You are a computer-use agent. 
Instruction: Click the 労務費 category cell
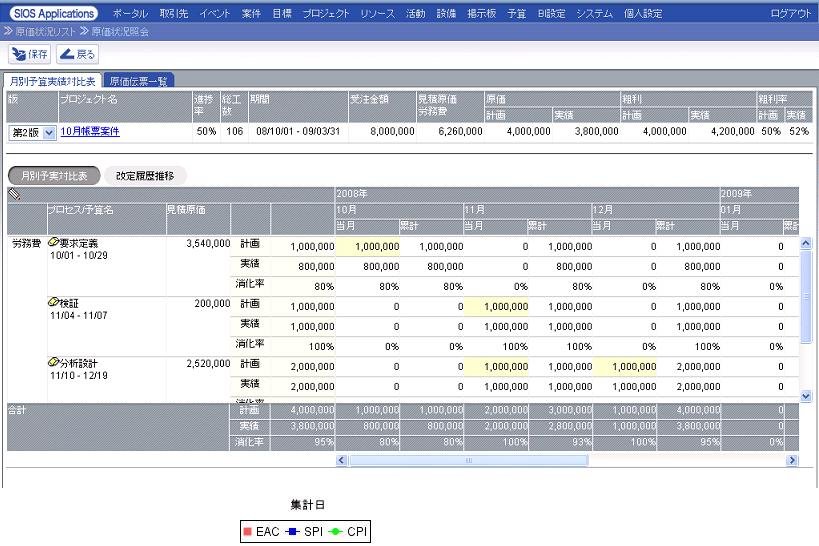pyautogui.click(x=27, y=243)
